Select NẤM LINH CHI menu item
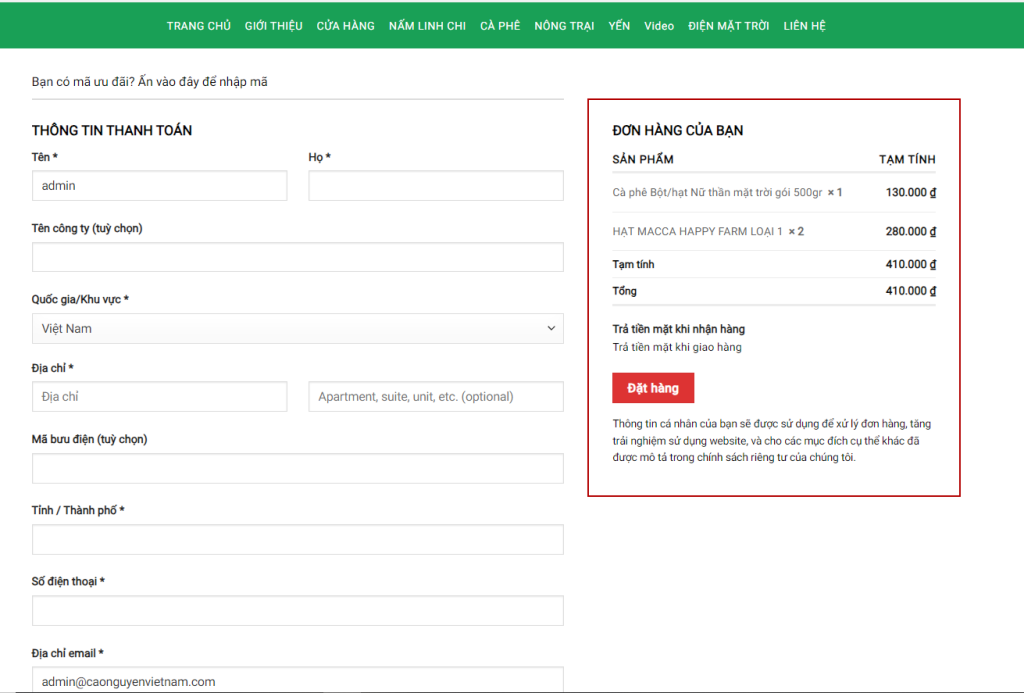Image resolution: width=1024 pixels, height=693 pixels. pyautogui.click(x=427, y=26)
